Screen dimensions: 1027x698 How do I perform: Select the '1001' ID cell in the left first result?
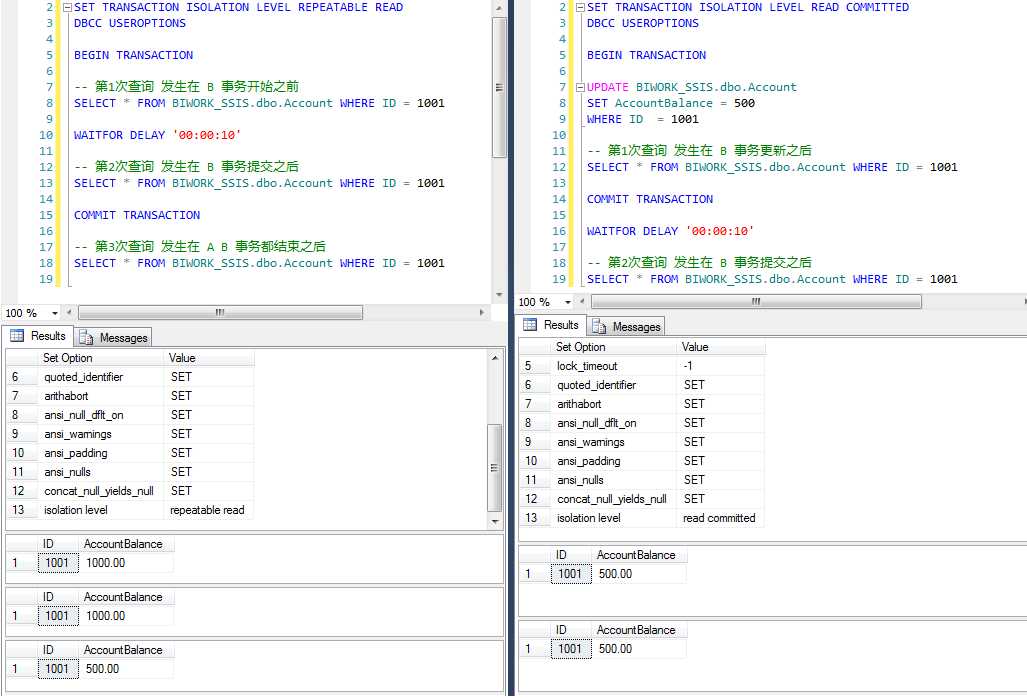coord(58,563)
